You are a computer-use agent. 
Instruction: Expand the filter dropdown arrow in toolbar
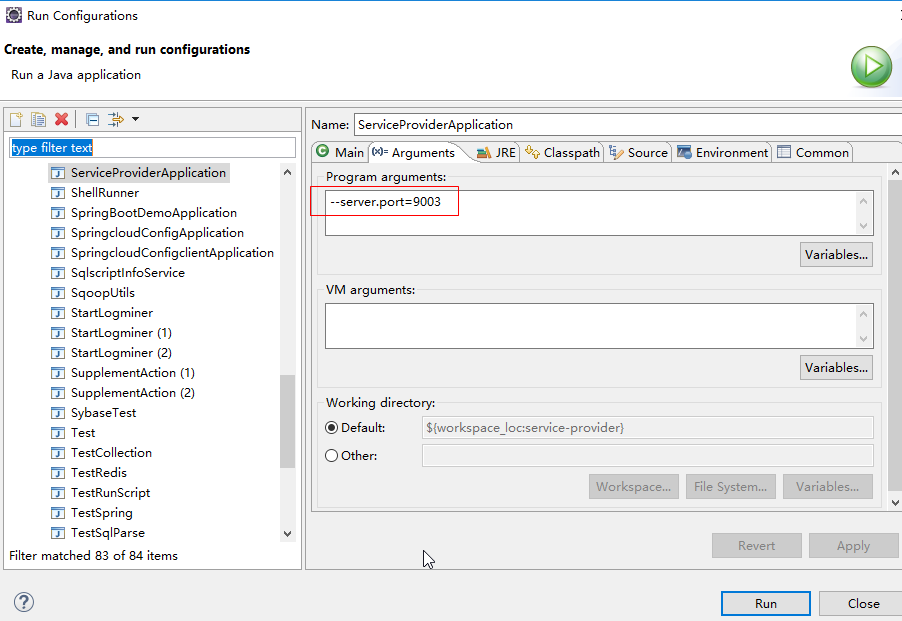click(135, 119)
